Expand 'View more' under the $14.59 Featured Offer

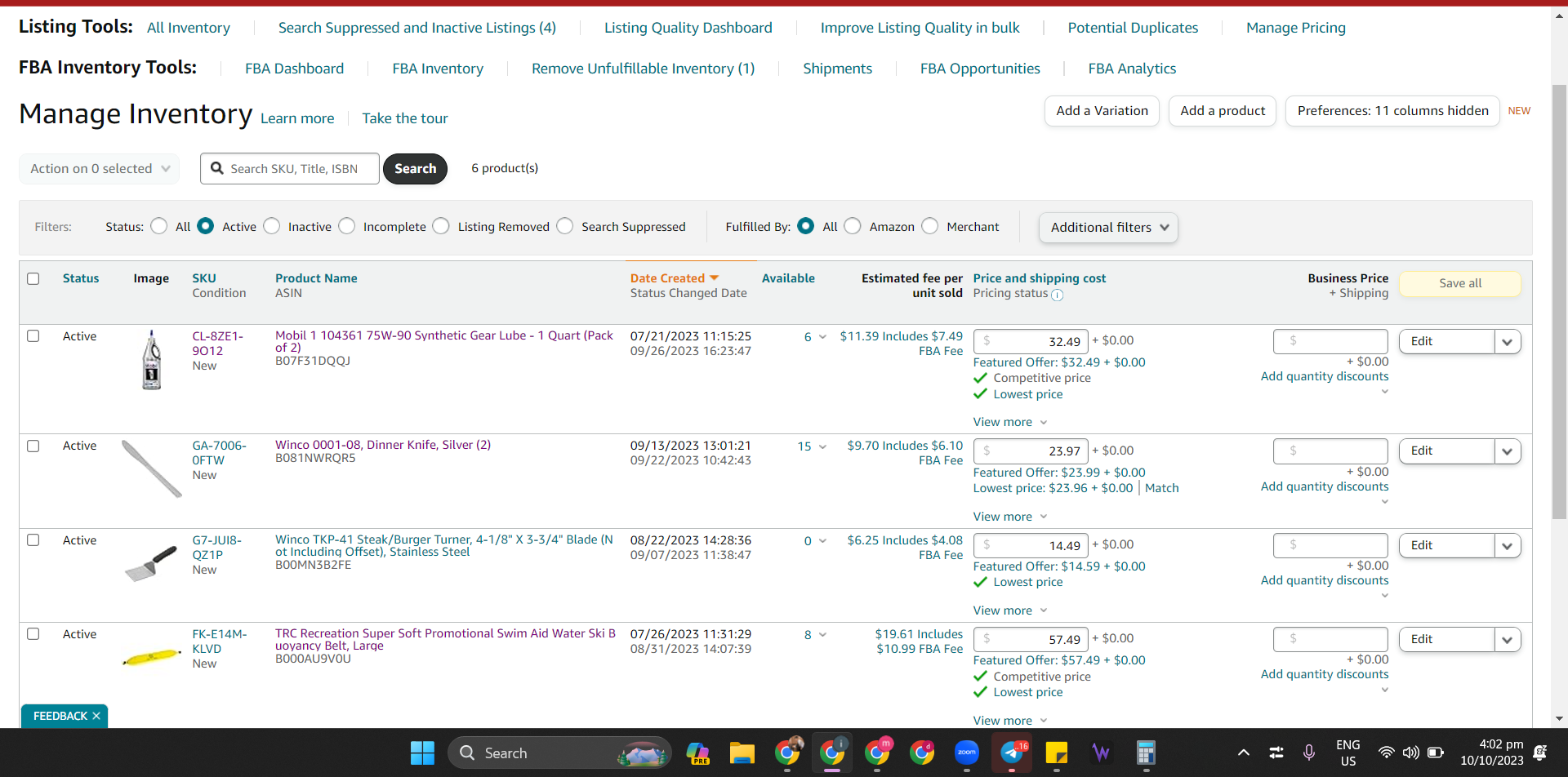(x=1010, y=610)
